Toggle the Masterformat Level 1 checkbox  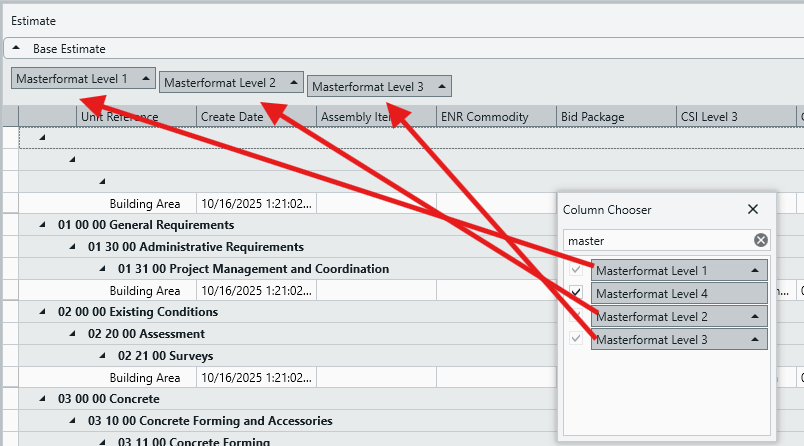point(576,271)
